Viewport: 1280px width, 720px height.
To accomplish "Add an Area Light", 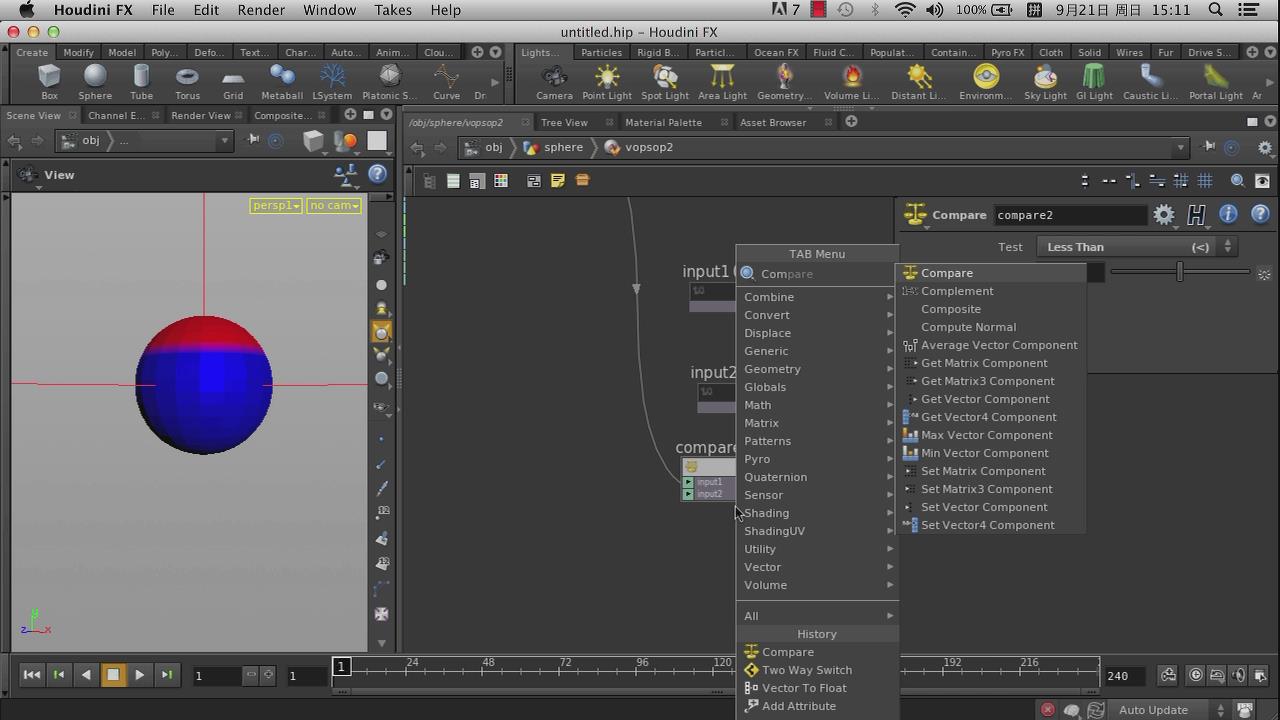I will pos(722,82).
